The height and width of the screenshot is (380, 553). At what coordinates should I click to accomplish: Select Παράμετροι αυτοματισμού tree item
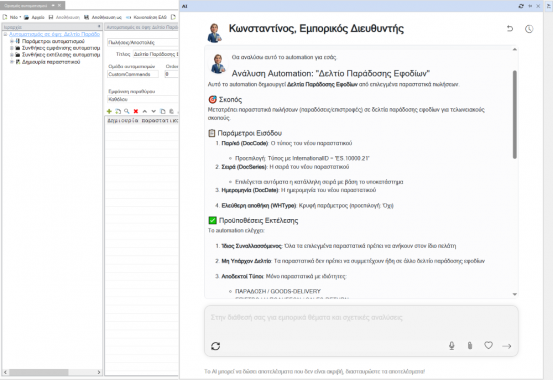click(53, 41)
